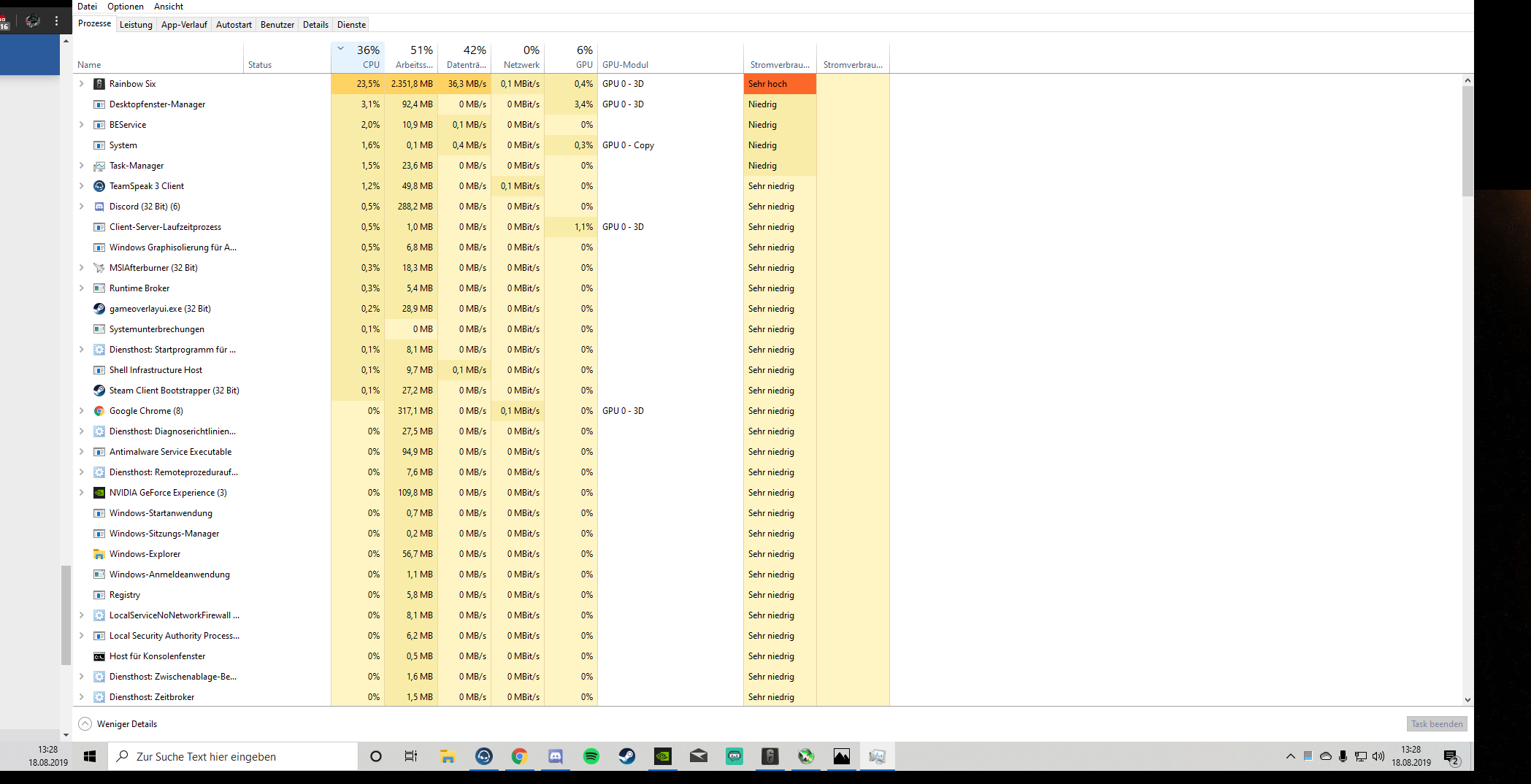
Task: Open the Ansicht menu
Action: coord(169,7)
